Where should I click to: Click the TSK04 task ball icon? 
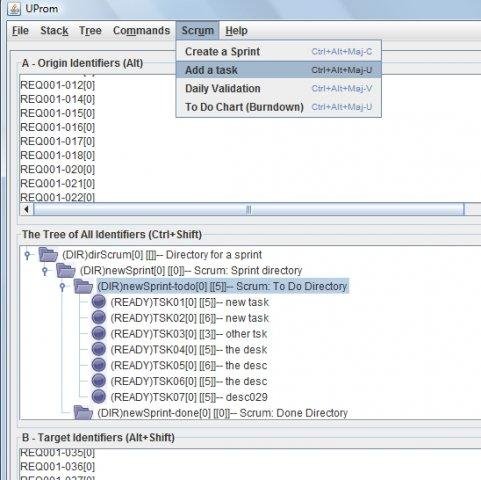pos(99,349)
